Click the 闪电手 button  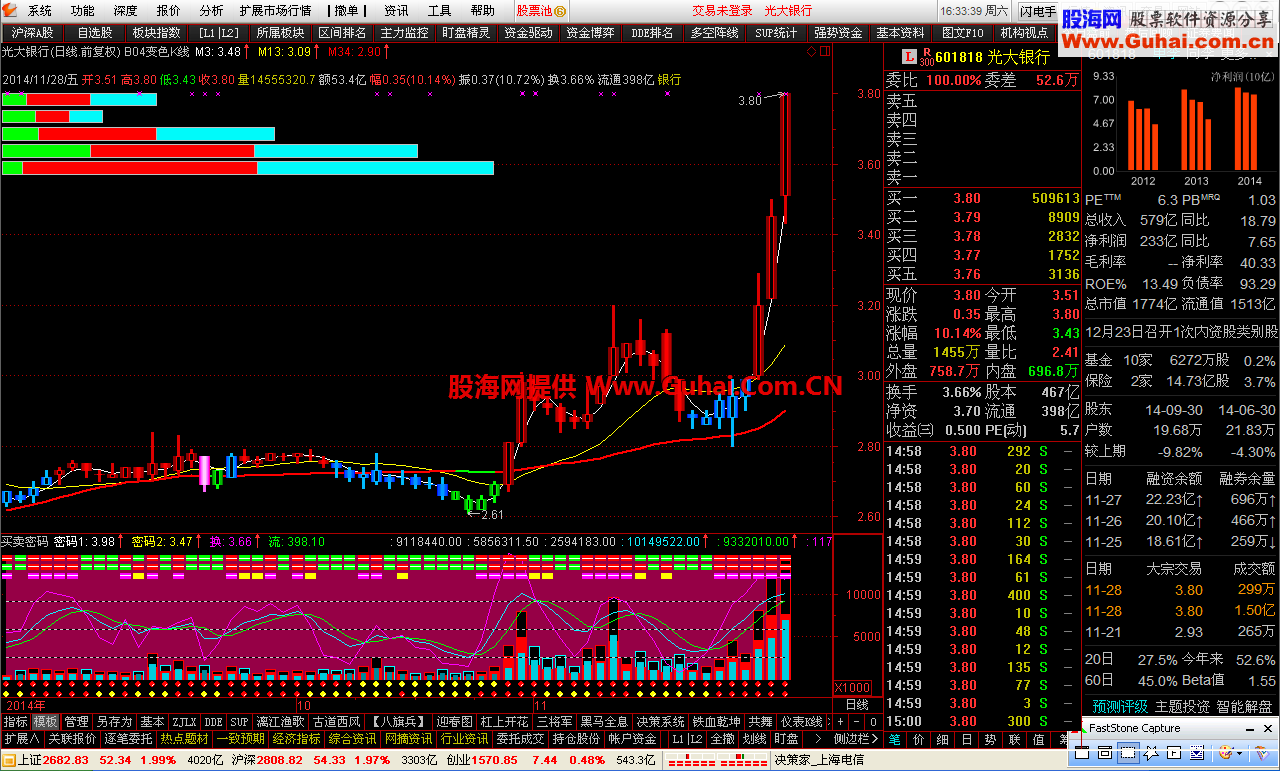coord(1038,11)
